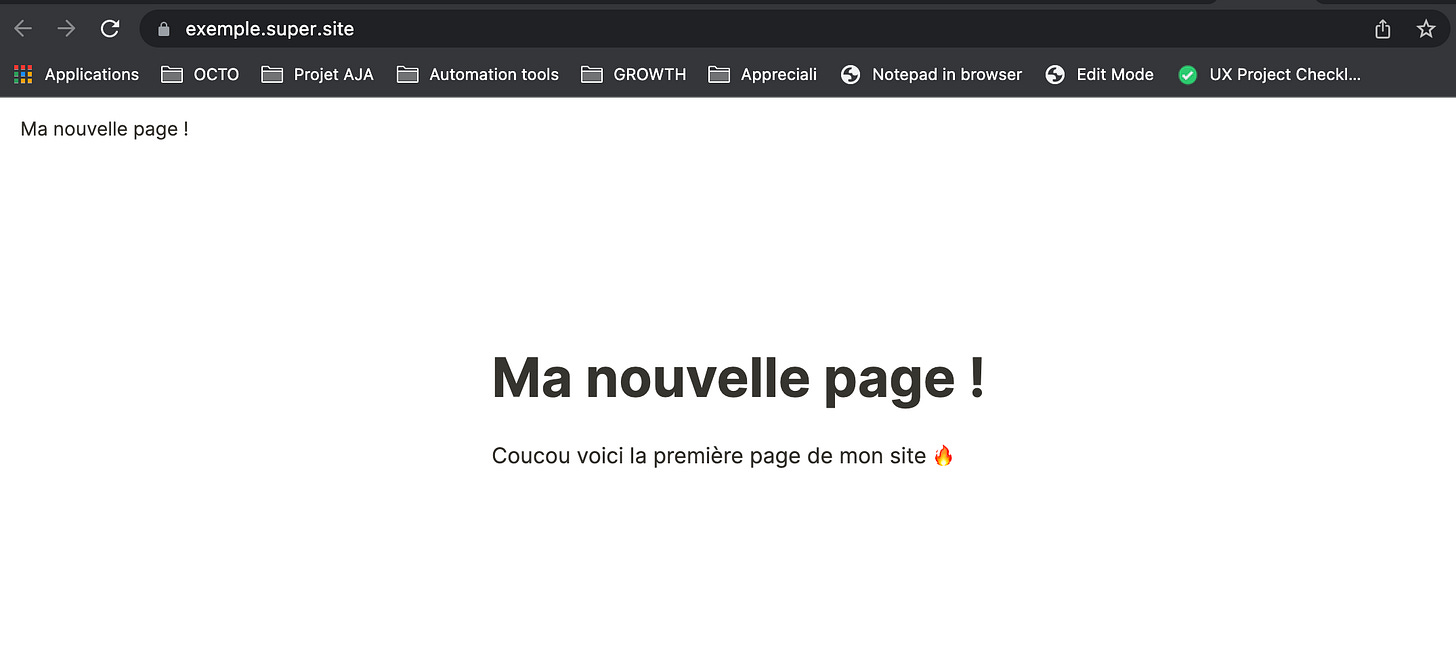This screenshot has height=649, width=1456.
Task: Reload the page with the refresh icon
Action: (110, 29)
